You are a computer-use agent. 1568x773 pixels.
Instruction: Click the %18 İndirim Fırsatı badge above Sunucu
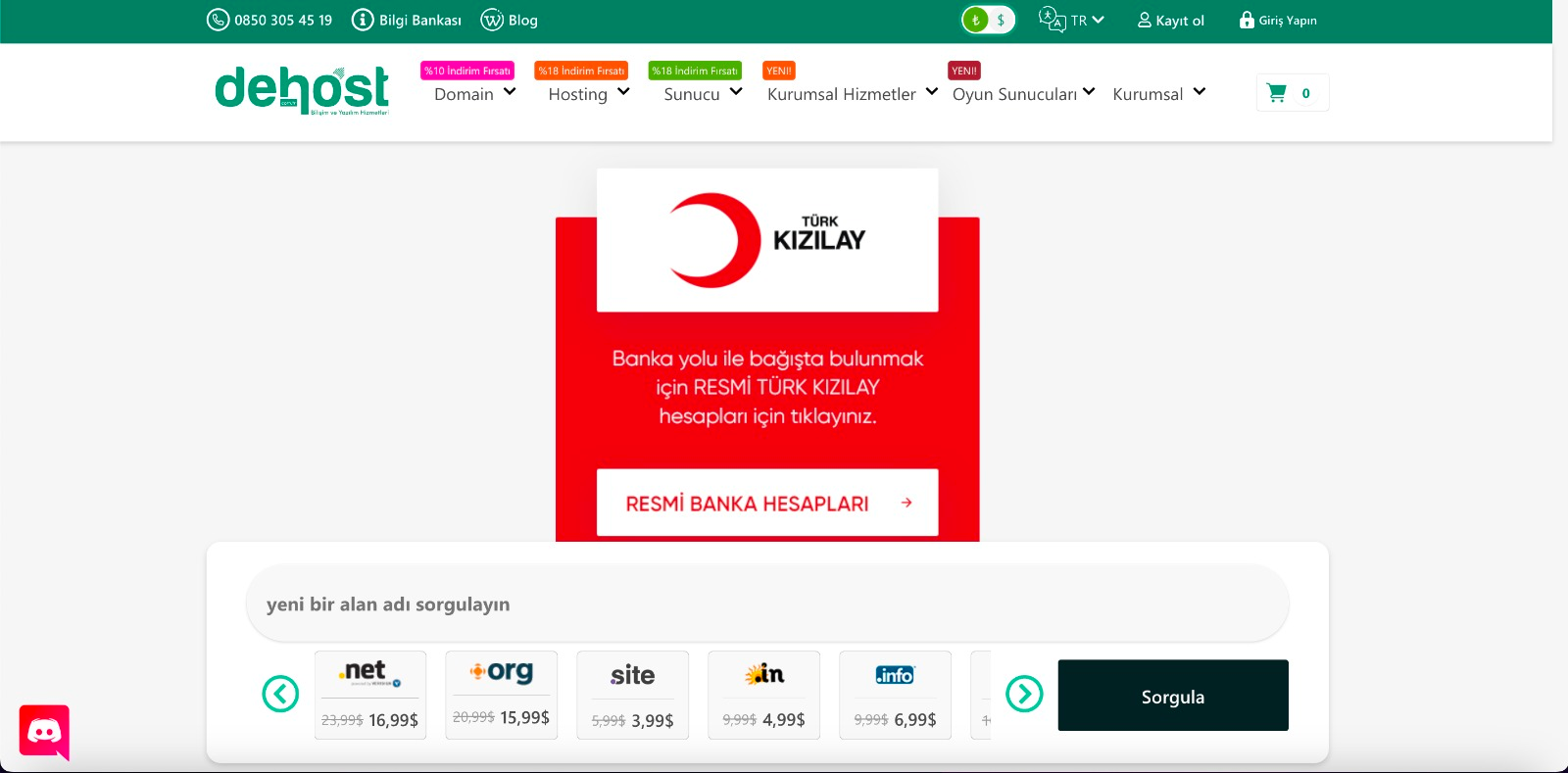point(695,71)
